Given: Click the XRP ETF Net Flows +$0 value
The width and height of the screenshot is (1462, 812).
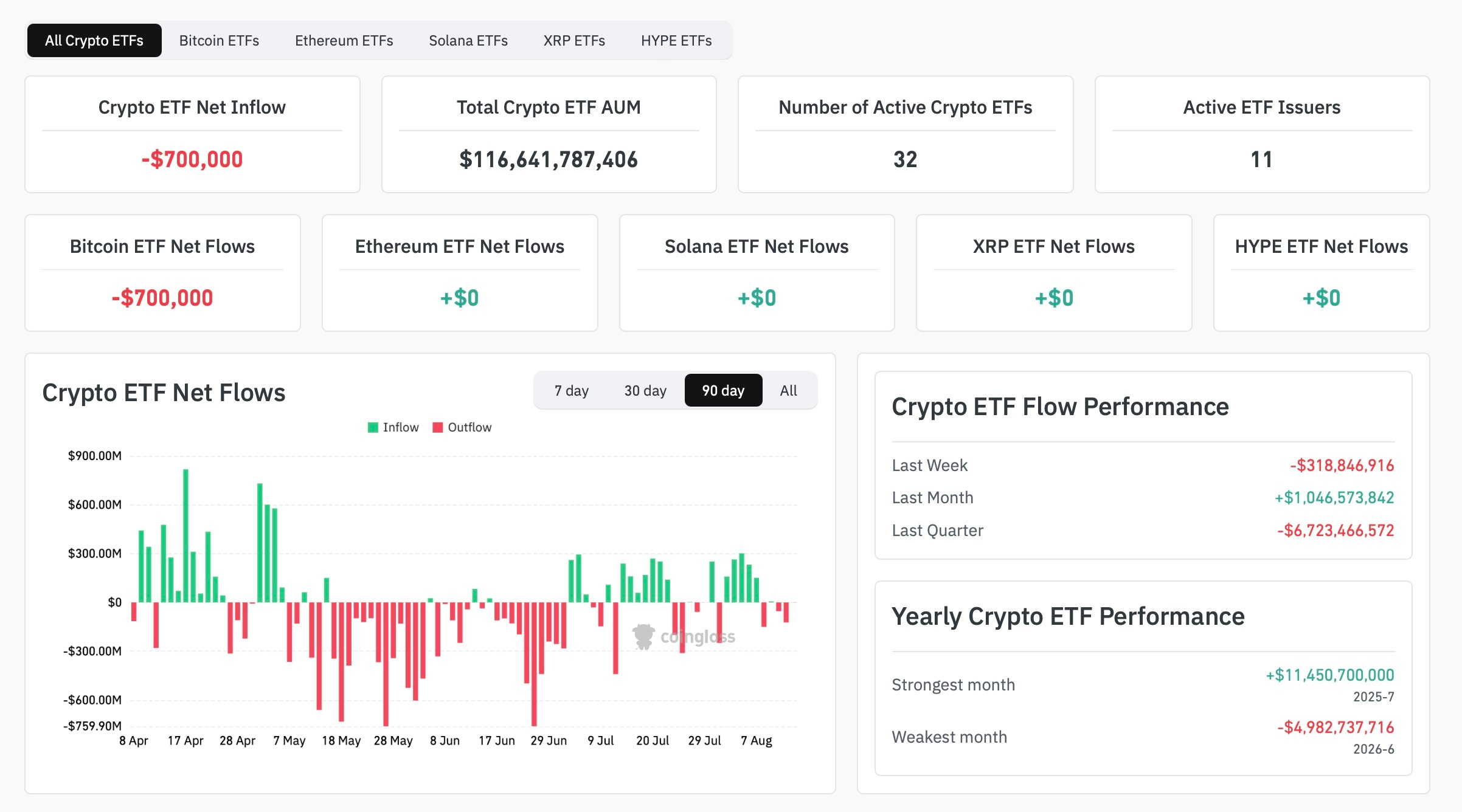Looking at the screenshot, I should click(1054, 298).
